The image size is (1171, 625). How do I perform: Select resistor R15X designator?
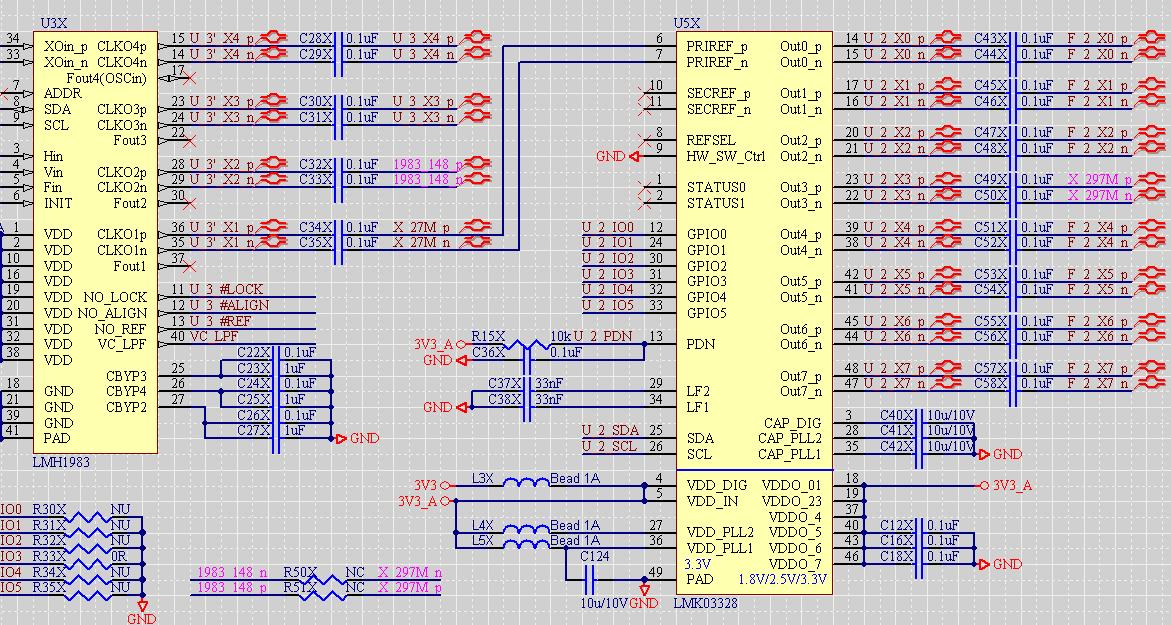488,336
